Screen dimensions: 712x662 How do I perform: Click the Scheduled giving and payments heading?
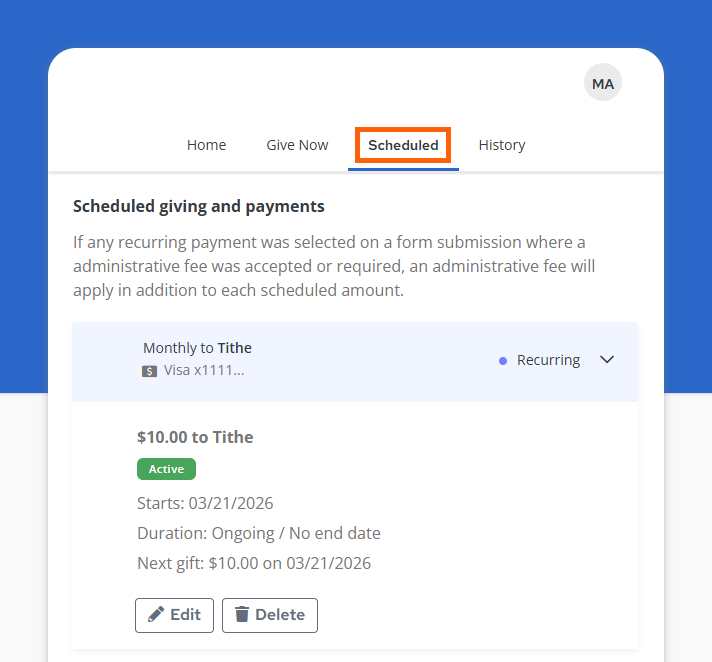(199, 207)
